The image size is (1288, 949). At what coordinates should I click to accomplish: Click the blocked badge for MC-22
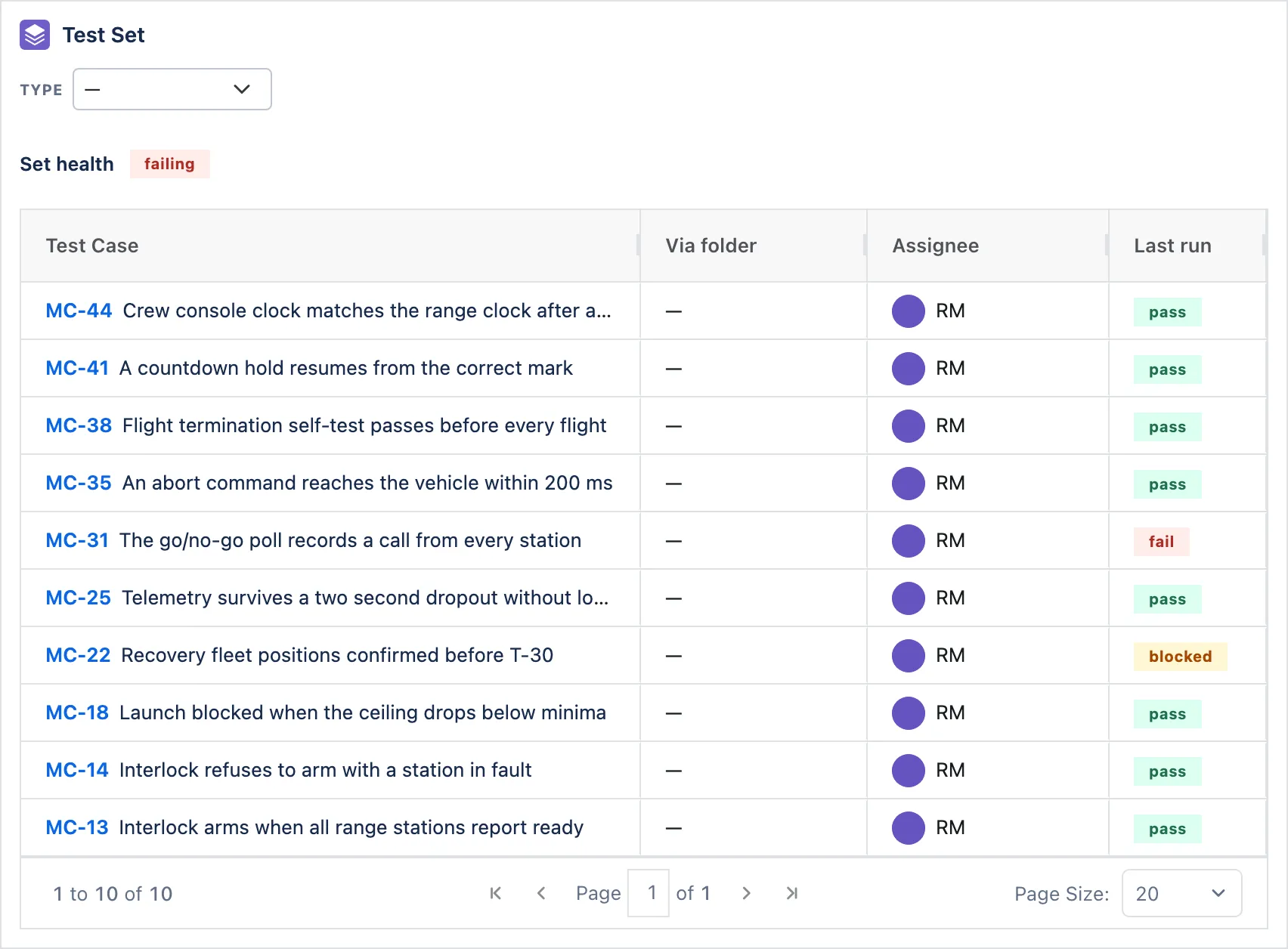pyautogui.click(x=1180, y=656)
